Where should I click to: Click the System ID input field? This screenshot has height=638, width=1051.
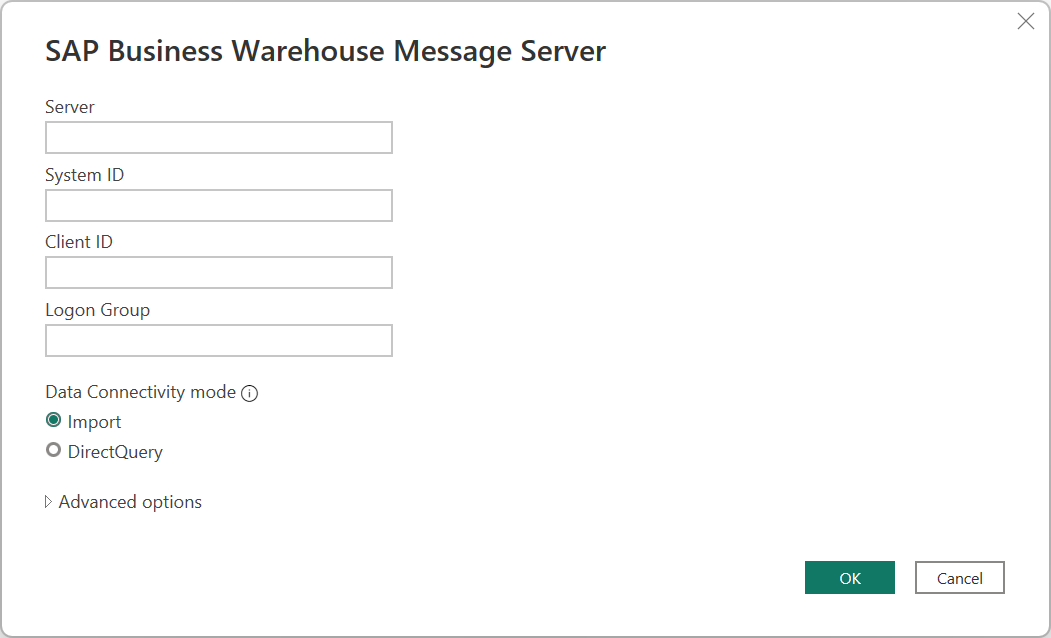coord(218,205)
